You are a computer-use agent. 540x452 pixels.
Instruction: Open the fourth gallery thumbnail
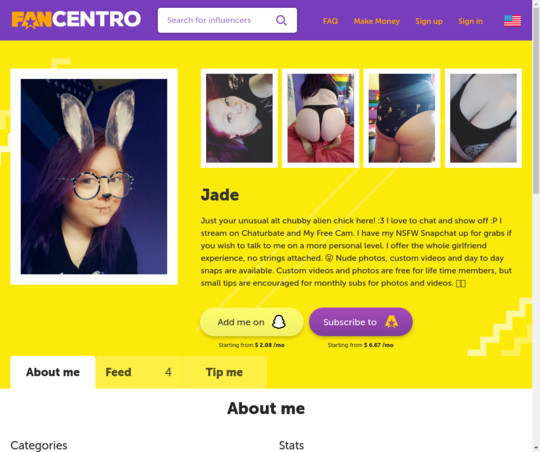tap(483, 118)
